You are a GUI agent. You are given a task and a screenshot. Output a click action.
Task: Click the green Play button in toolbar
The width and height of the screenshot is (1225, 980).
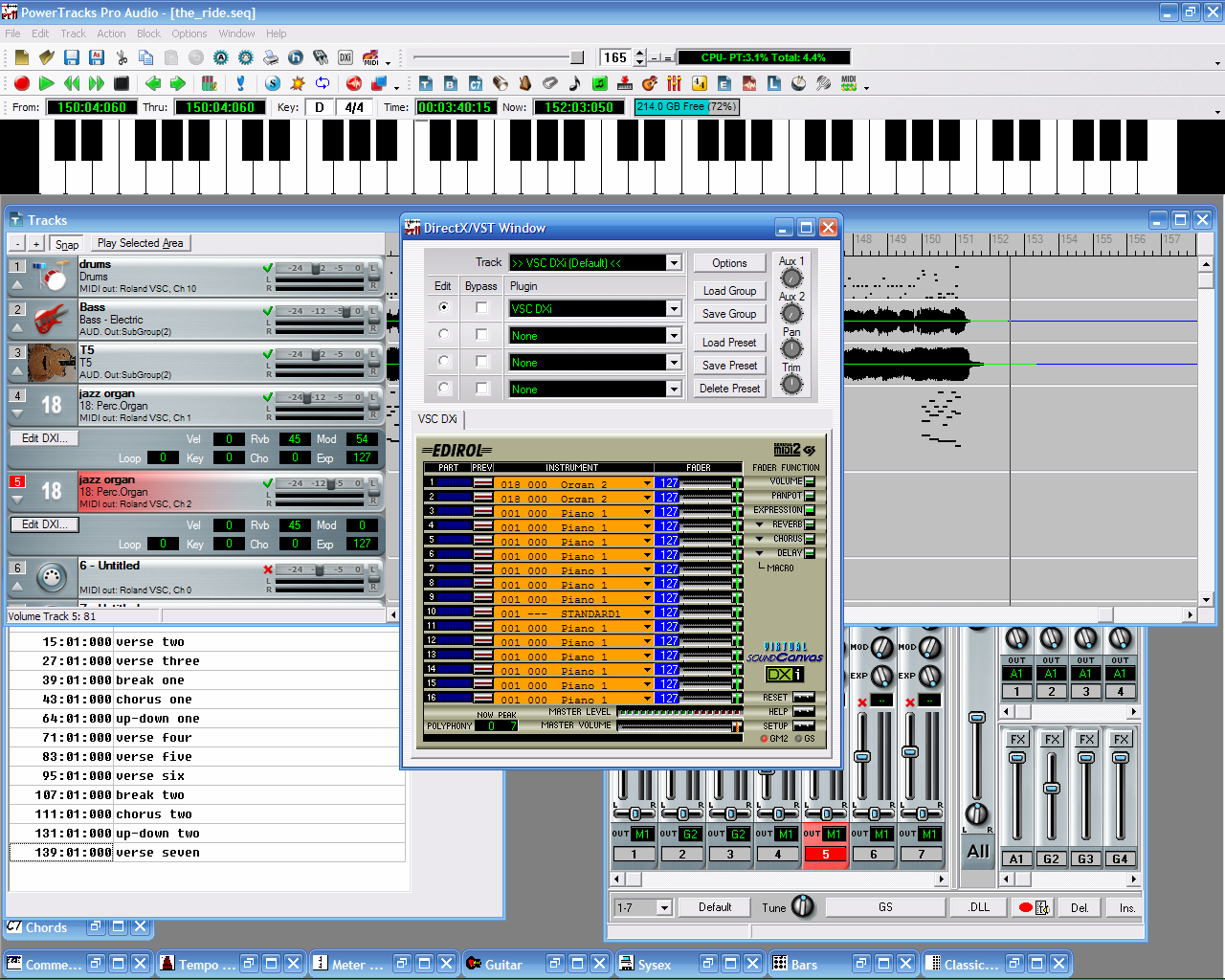[x=46, y=83]
